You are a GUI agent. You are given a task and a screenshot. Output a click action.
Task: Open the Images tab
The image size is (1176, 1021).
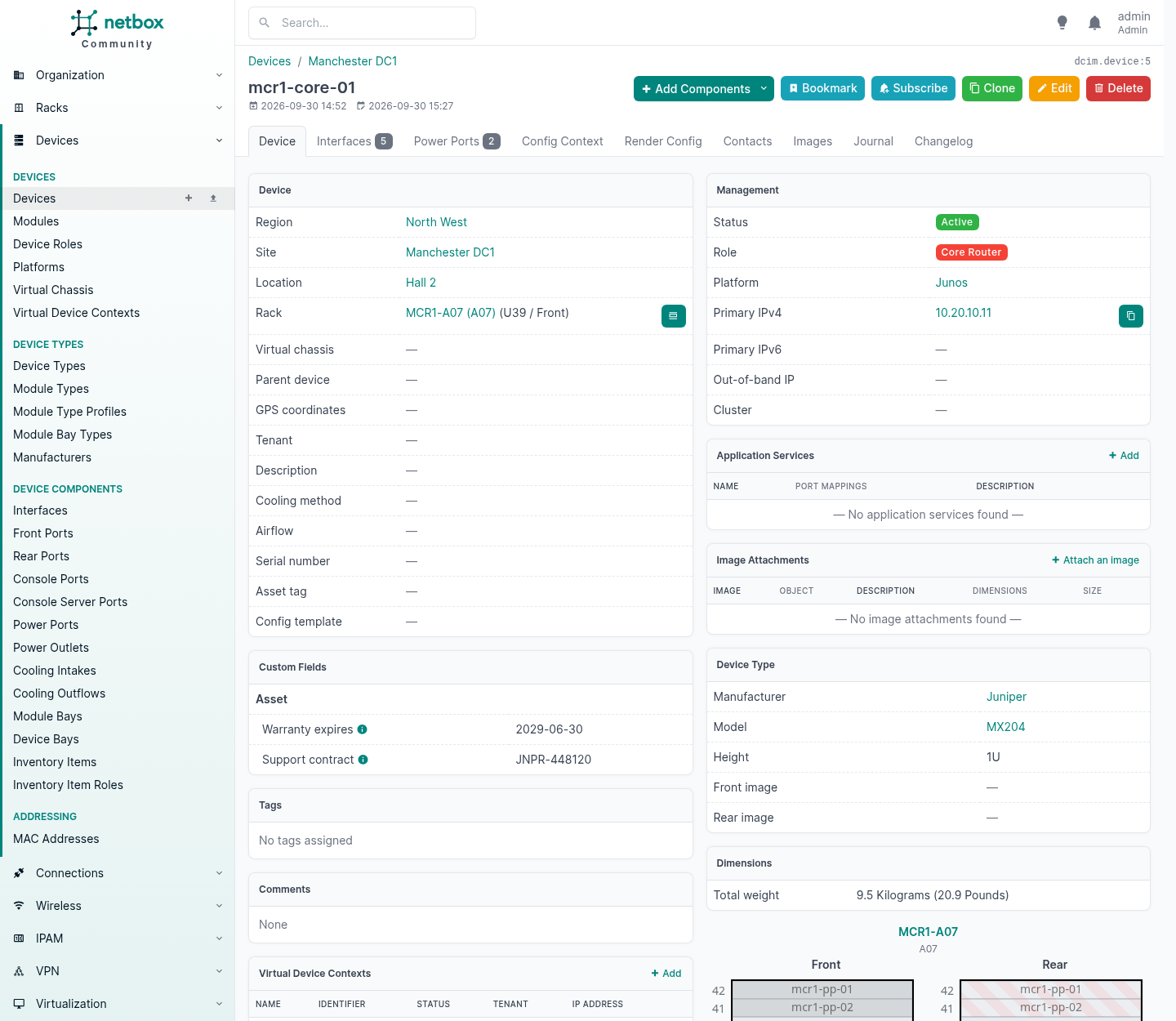[x=813, y=141]
